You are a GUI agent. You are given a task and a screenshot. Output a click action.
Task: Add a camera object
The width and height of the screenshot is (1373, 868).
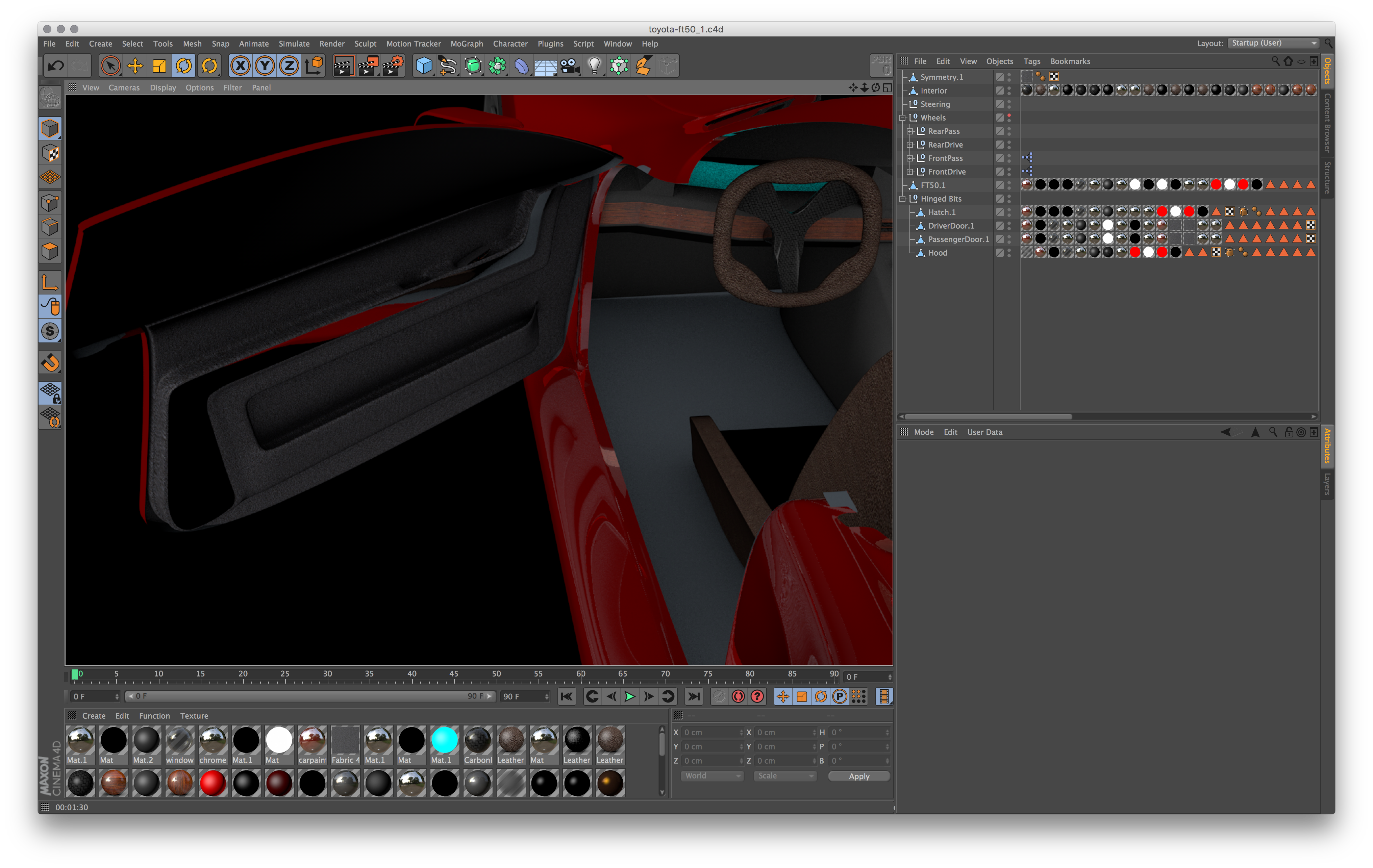tap(570, 66)
